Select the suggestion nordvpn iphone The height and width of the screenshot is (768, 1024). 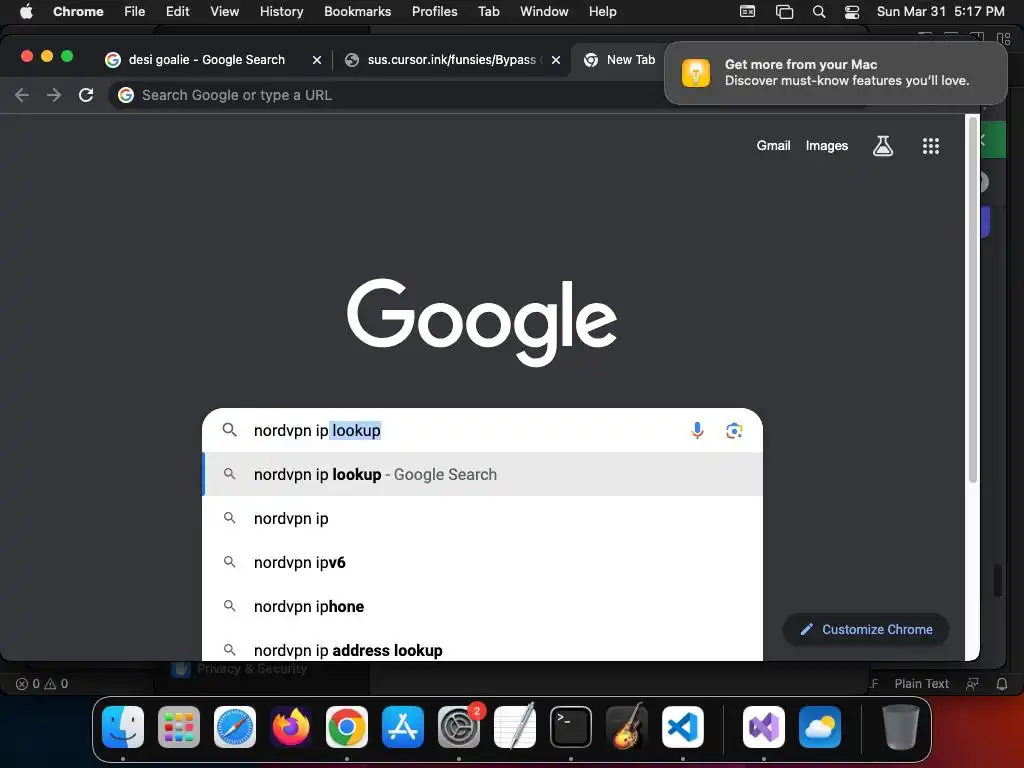(482, 606)
